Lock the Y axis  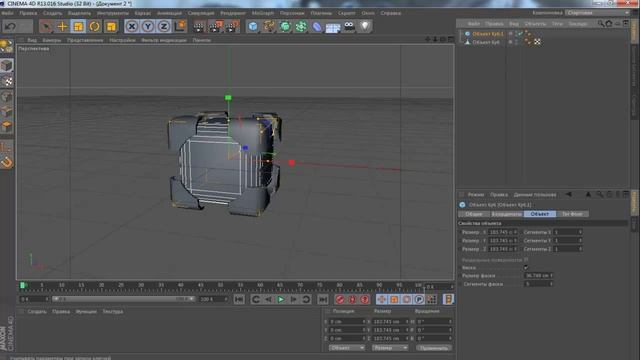click(148, 27)
